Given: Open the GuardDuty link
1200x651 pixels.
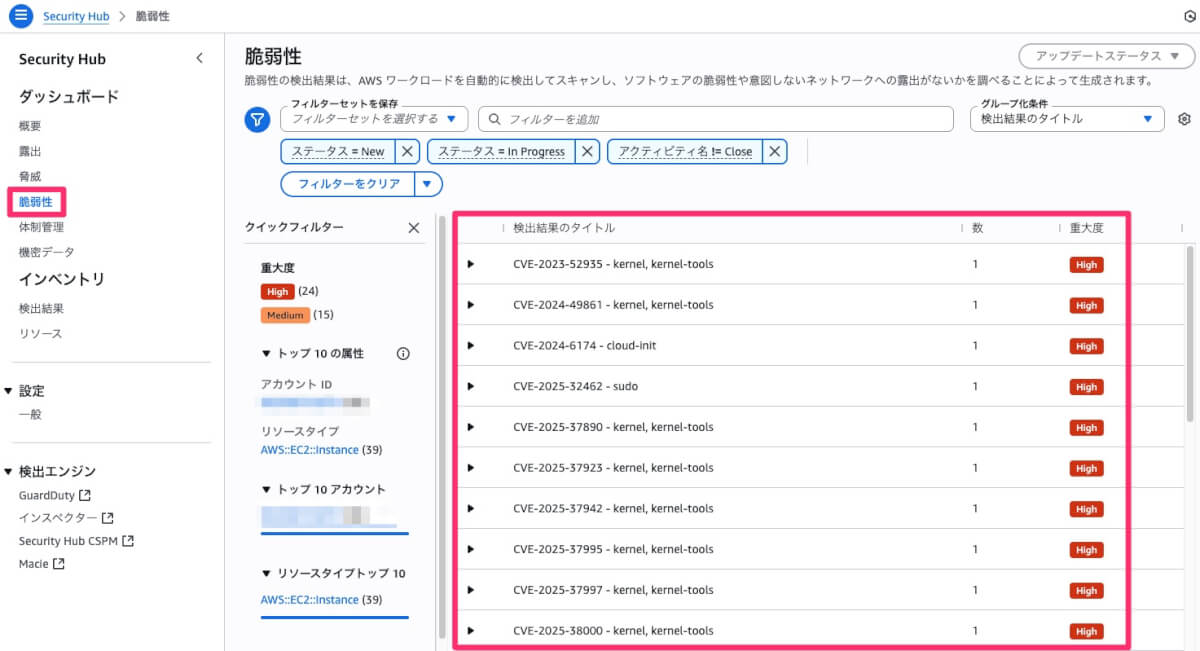Looking at the screenshot, I should [46, 495].
